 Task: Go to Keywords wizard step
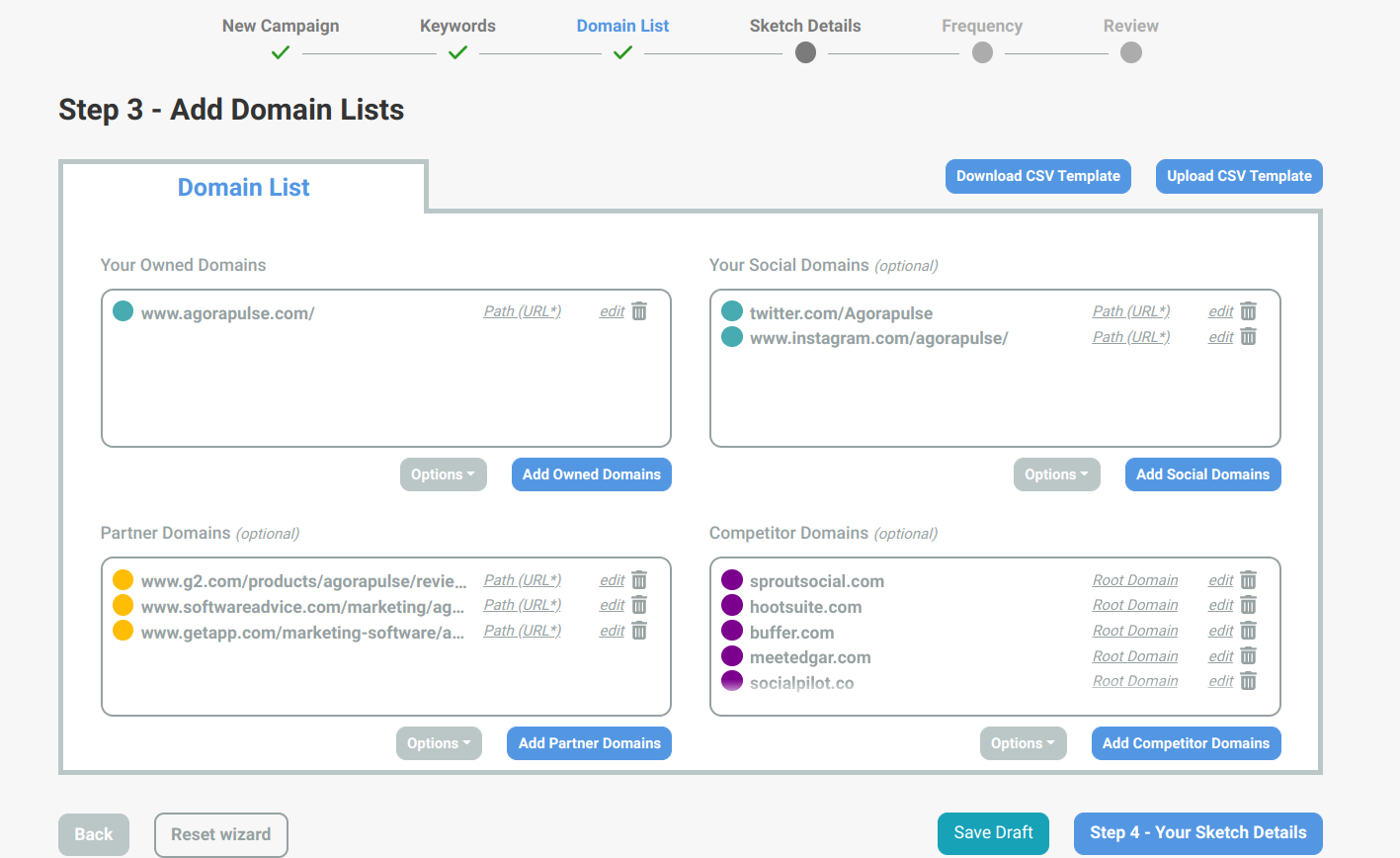pos(457,26)
